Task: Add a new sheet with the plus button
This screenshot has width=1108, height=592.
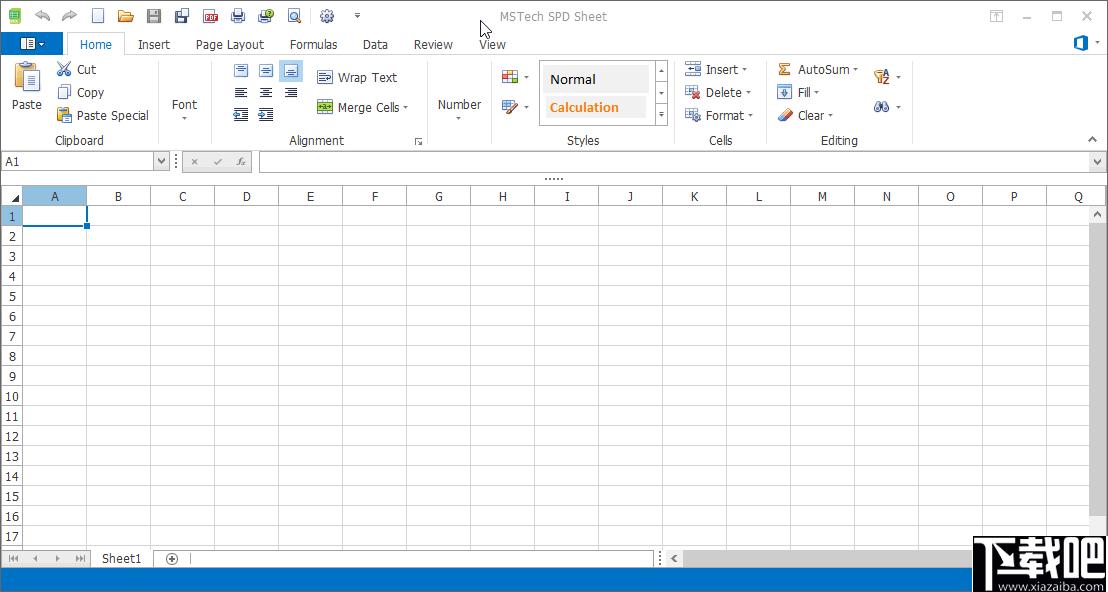Action: tap(172, 559)
